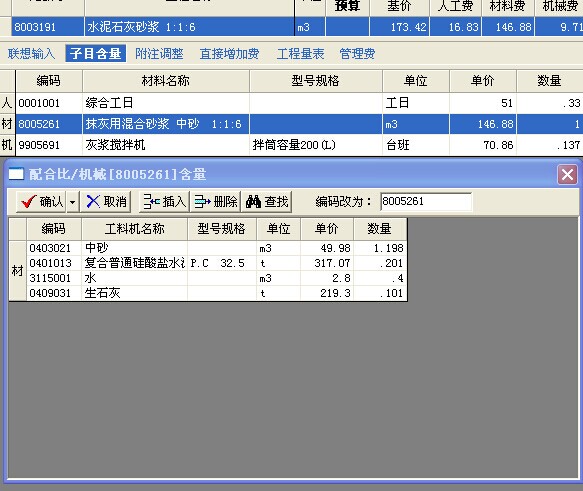
Task: Click the 编码改为 input field
Action: click(x=426, y=201)
